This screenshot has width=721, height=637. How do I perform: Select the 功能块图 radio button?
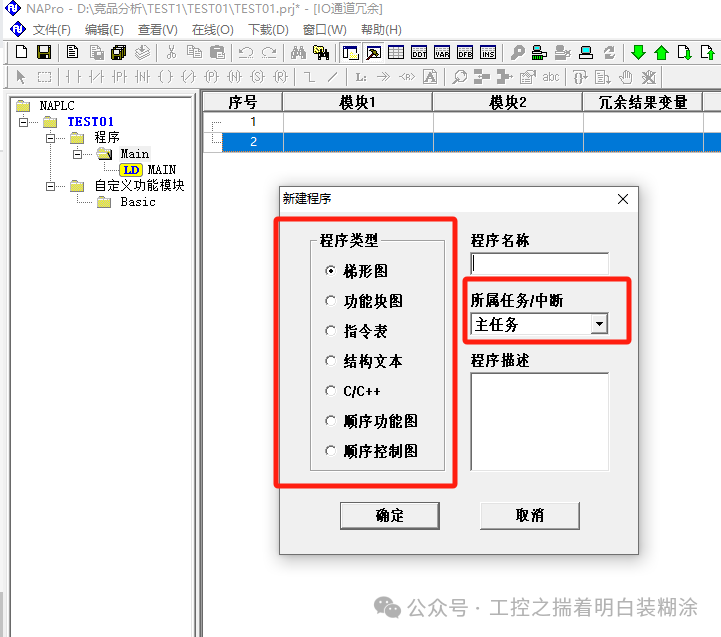tap(330, 301)
